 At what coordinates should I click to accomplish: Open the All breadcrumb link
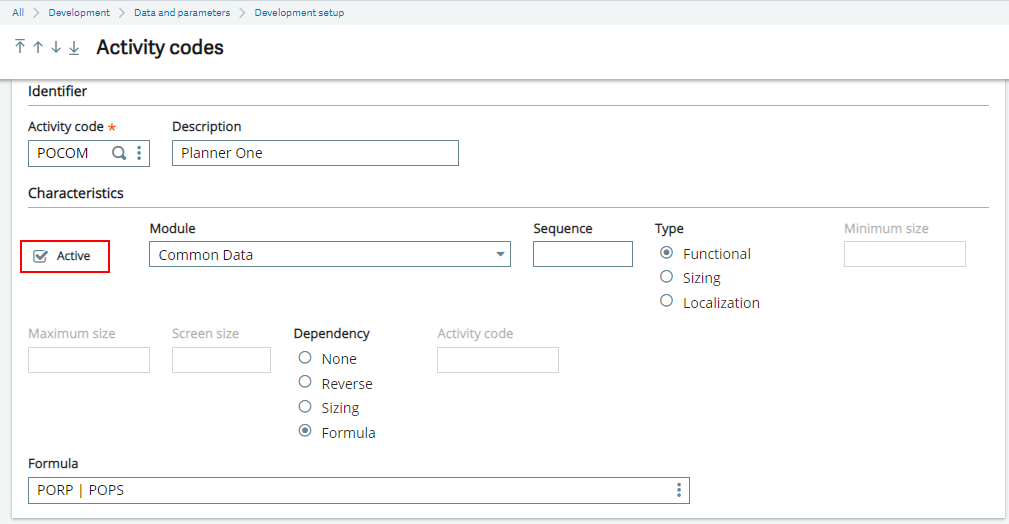18,12
